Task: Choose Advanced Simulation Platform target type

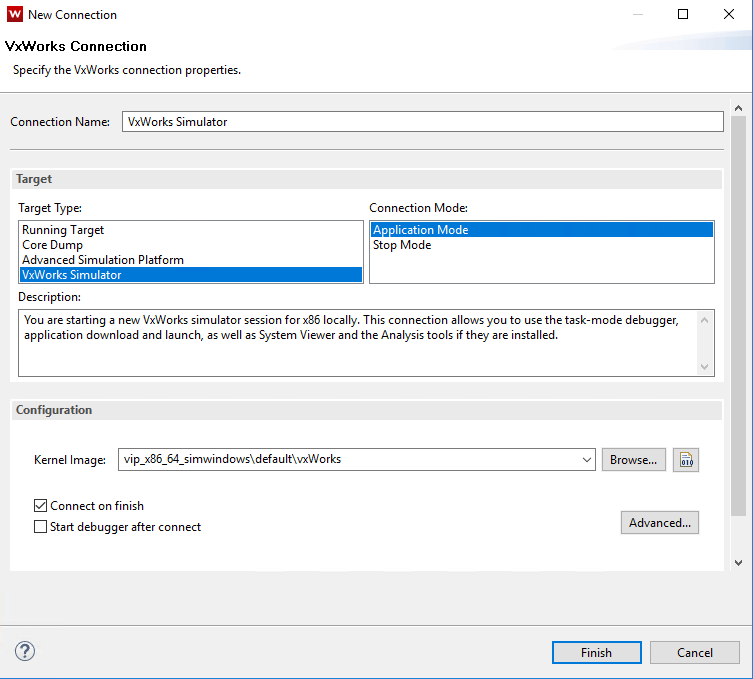Action: click(191, 260)
